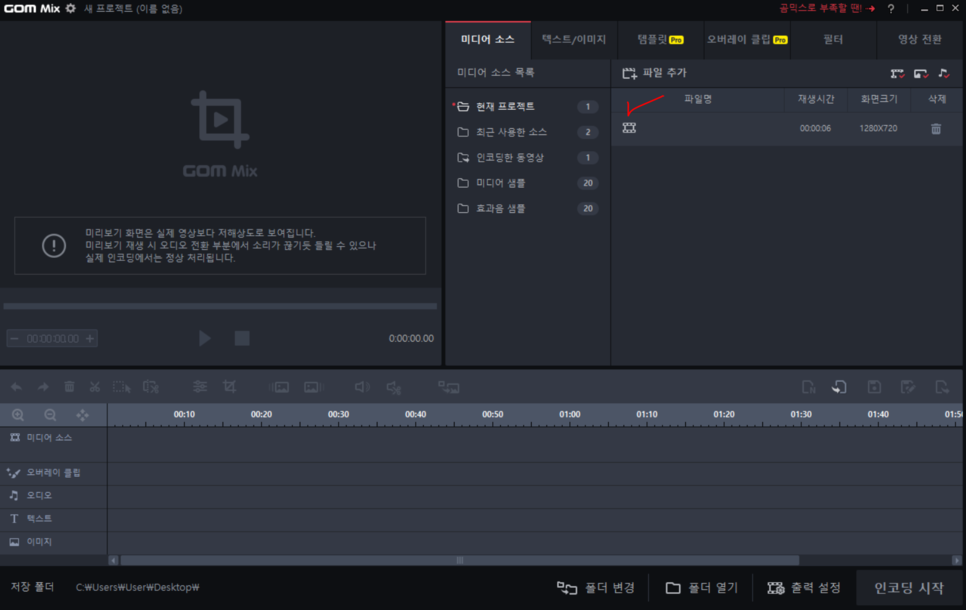Click the fade-out image effect icon
Image resolution: width=966 pixels, height=610 pixels.
pyautogui.click(x=314, y=387)
